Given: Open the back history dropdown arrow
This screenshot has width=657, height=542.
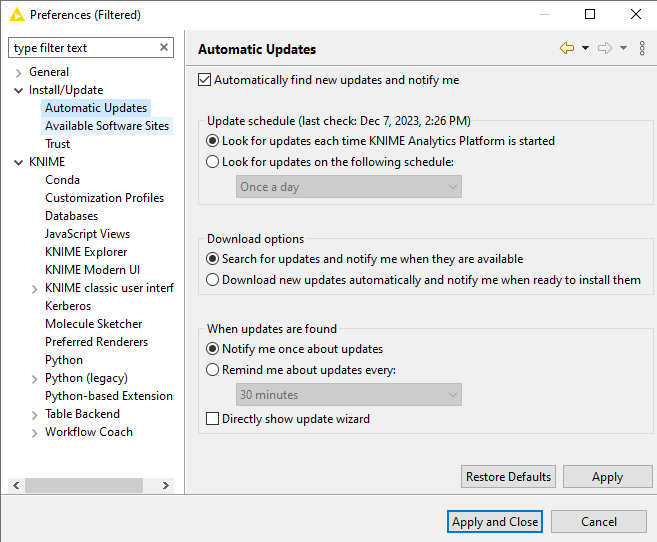Looking at the screenshot, I should (585, 48).
